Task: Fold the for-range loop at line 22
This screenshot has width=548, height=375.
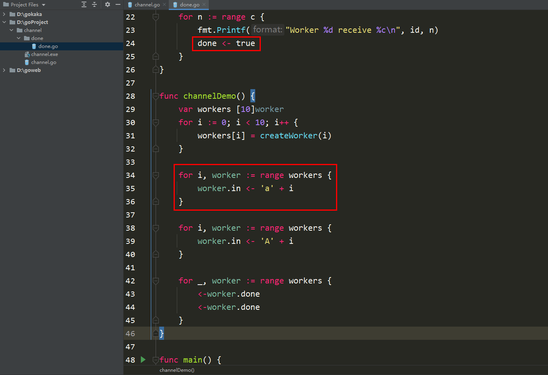Action: coord(156,17)
